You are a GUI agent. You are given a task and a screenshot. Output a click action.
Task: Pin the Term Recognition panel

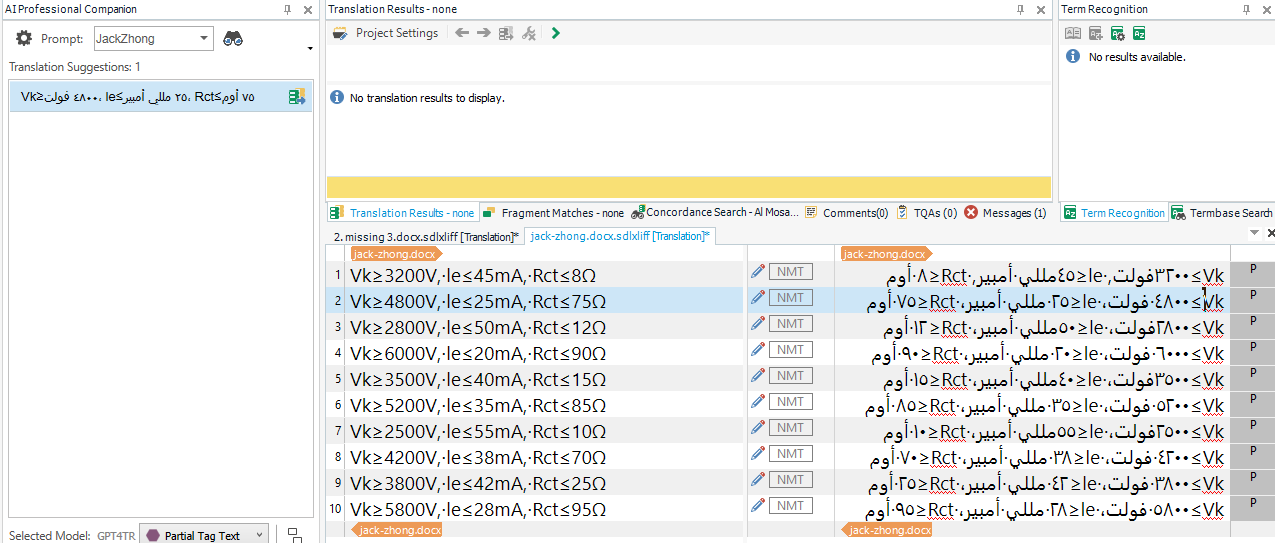1245,9
